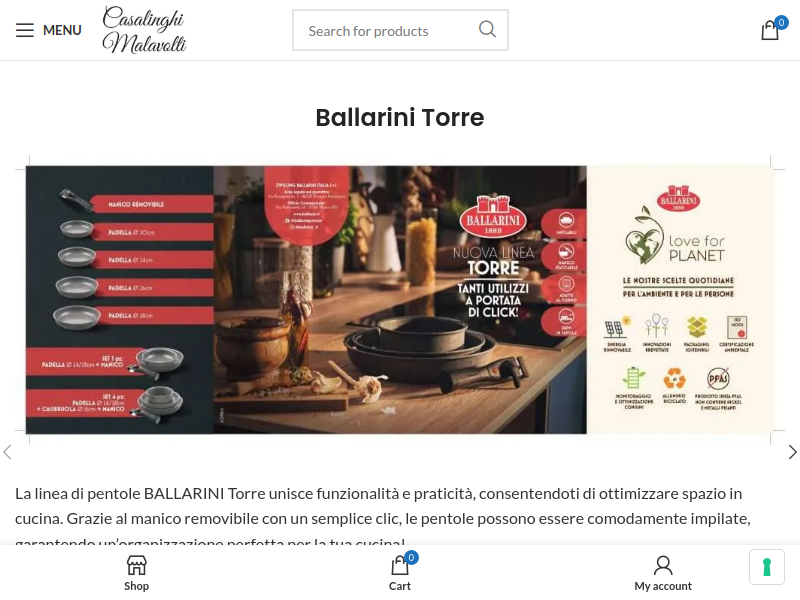Click the MENU text label
800x600 pixels.
tap(62, 30)
